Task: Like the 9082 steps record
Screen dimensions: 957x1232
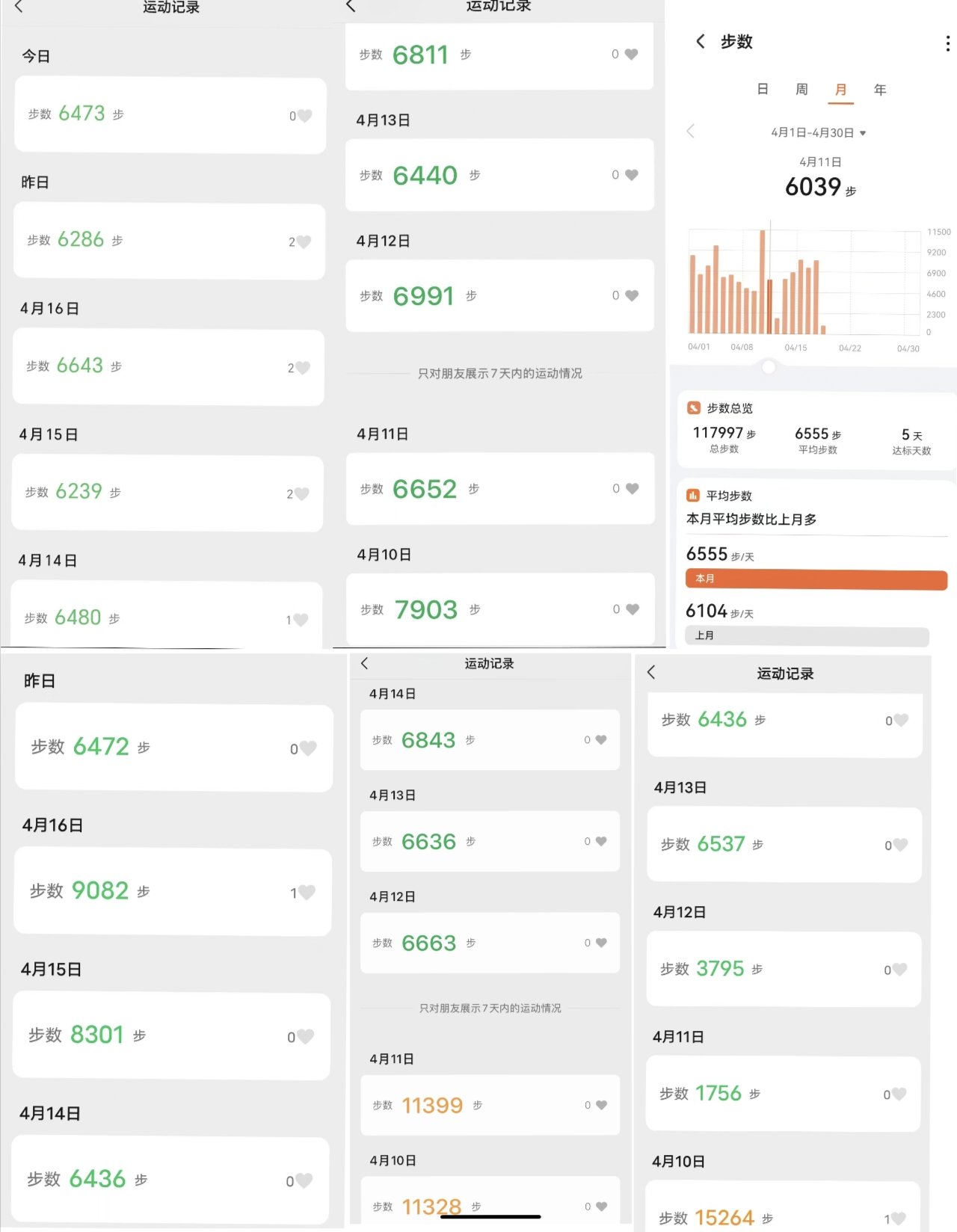Action: tap(307, 892)
